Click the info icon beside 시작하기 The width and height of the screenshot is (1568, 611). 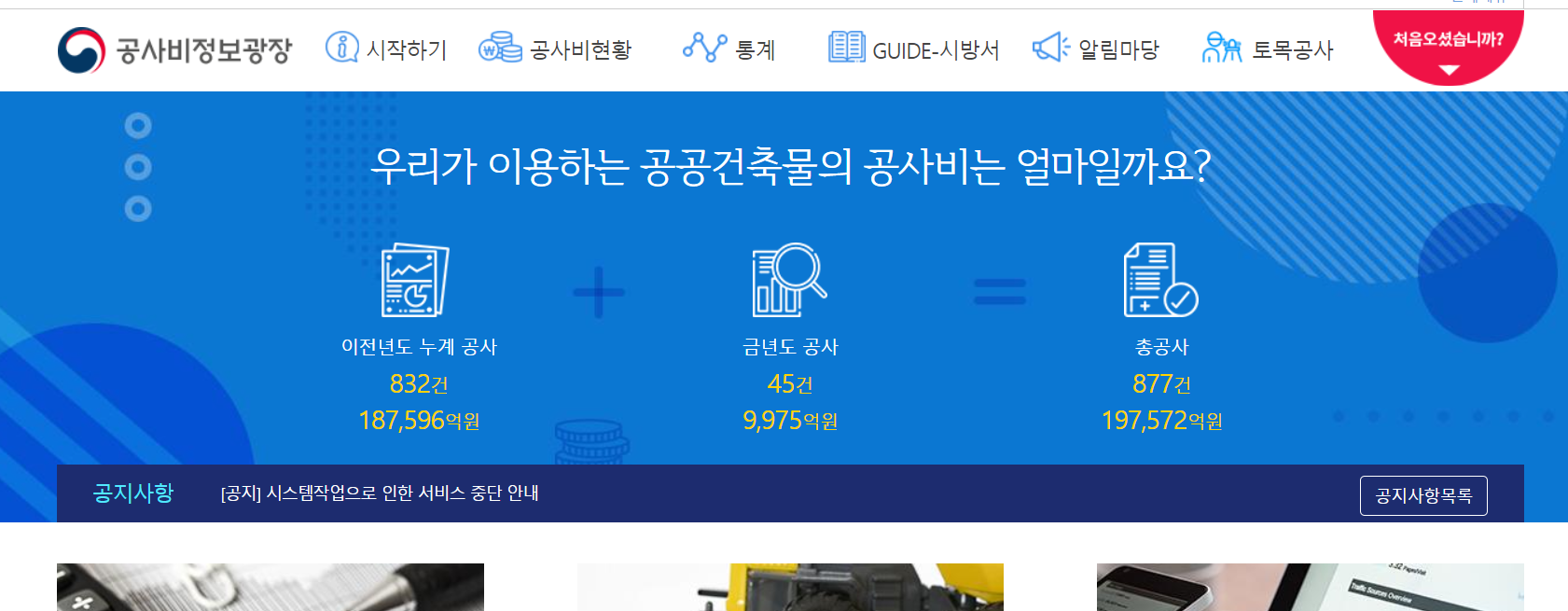tap(341, 47)
